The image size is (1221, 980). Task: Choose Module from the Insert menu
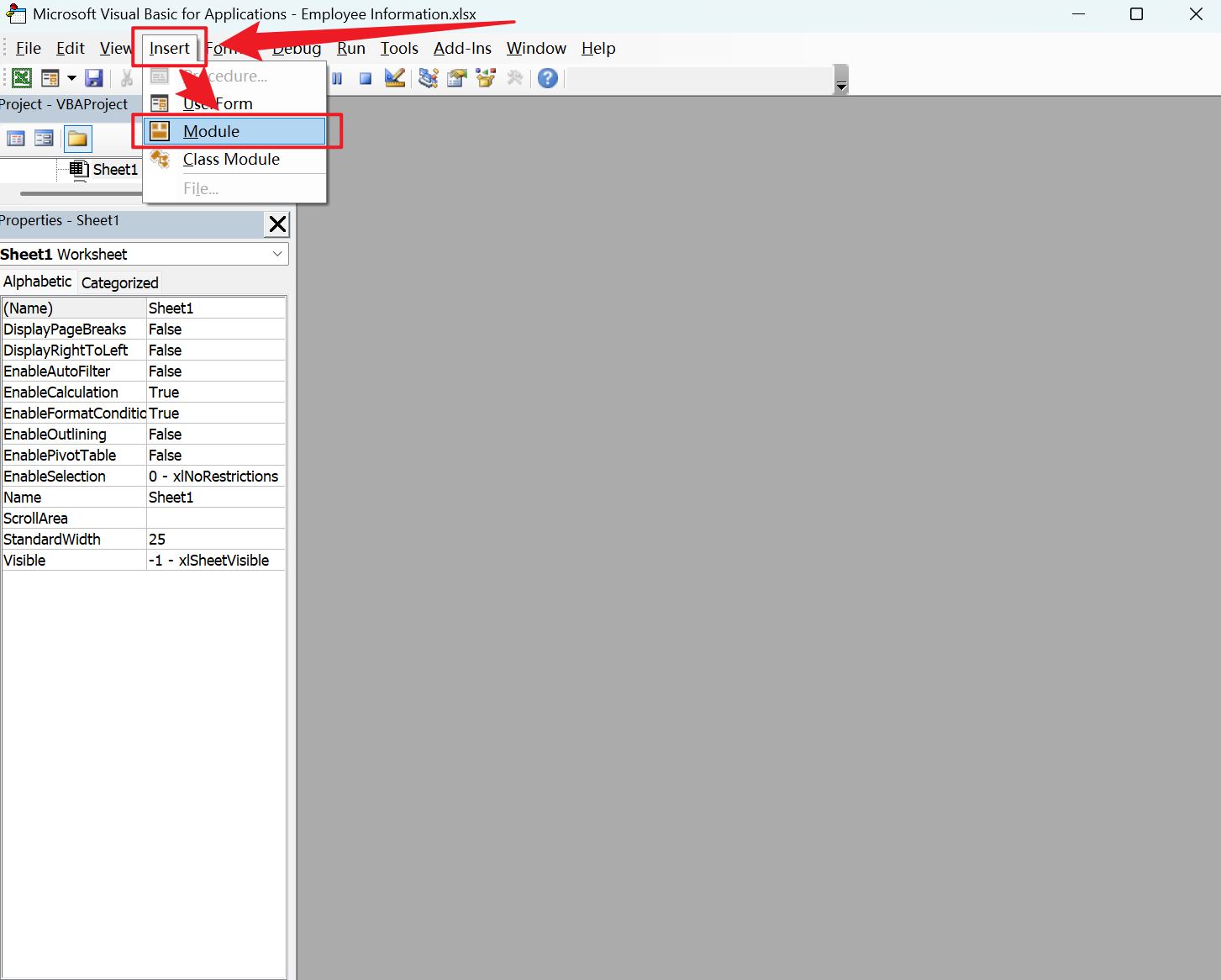(209, 131)
